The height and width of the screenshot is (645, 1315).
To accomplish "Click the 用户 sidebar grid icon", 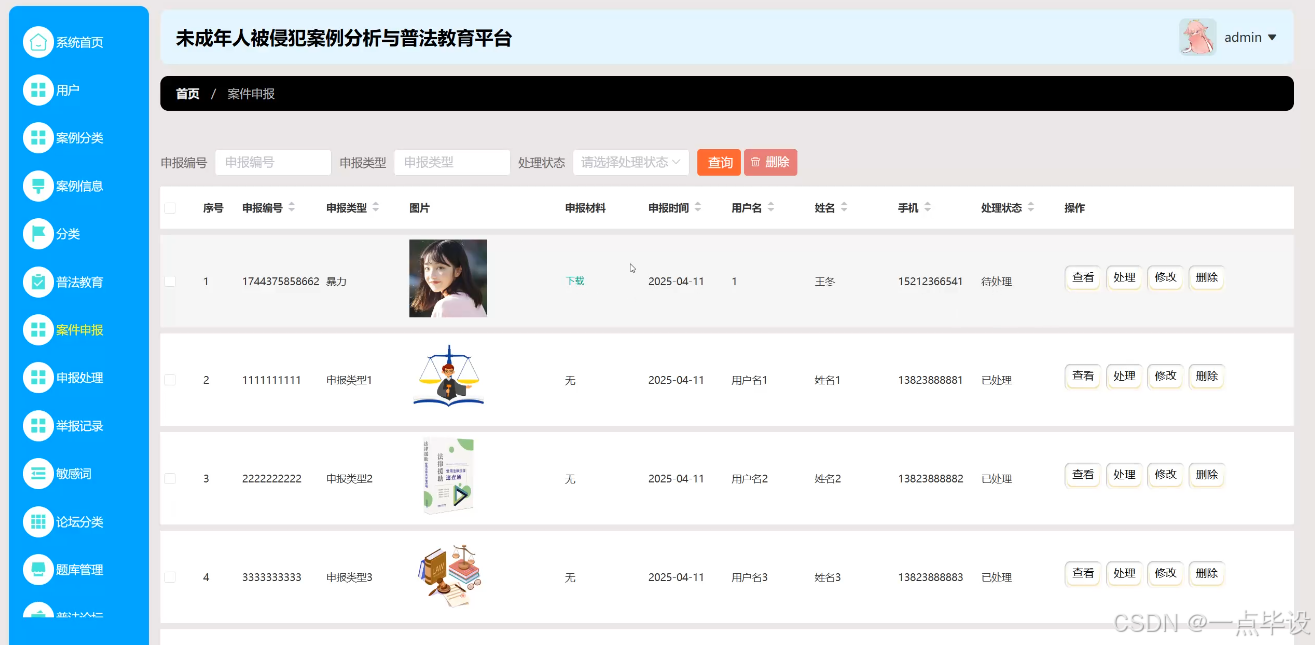I will click(38, 90).
